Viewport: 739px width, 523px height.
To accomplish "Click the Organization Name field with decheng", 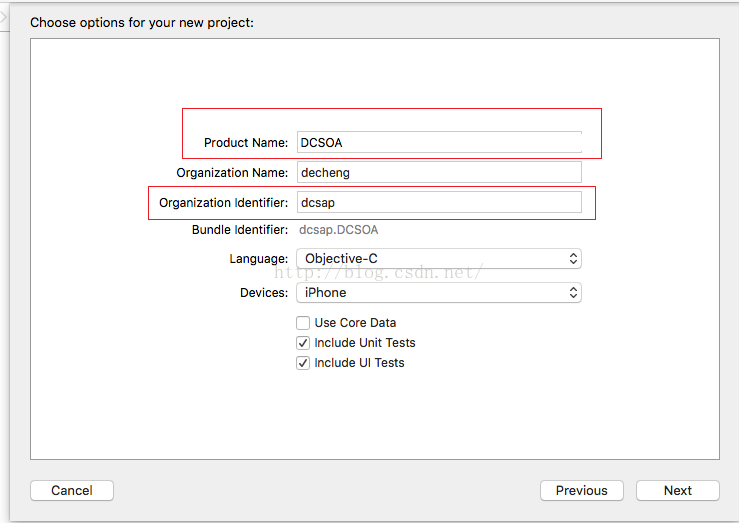I will [439, 172].
